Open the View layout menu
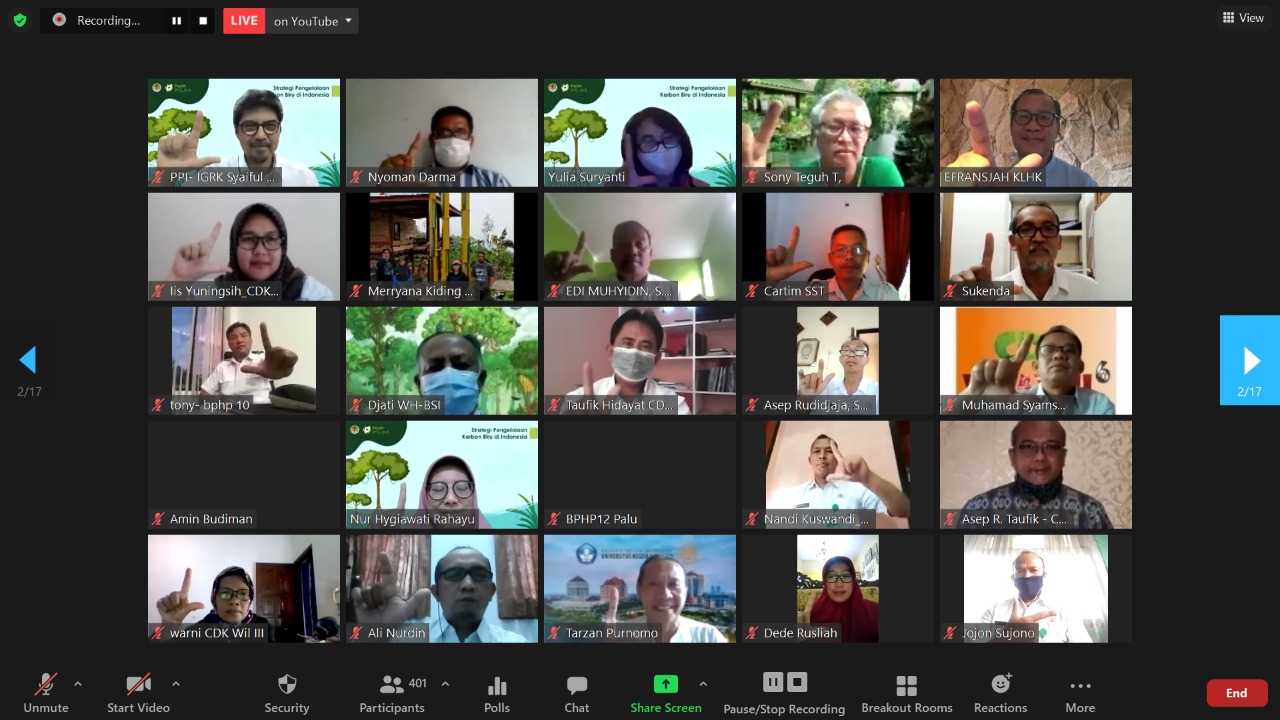 click(1243, 18)
